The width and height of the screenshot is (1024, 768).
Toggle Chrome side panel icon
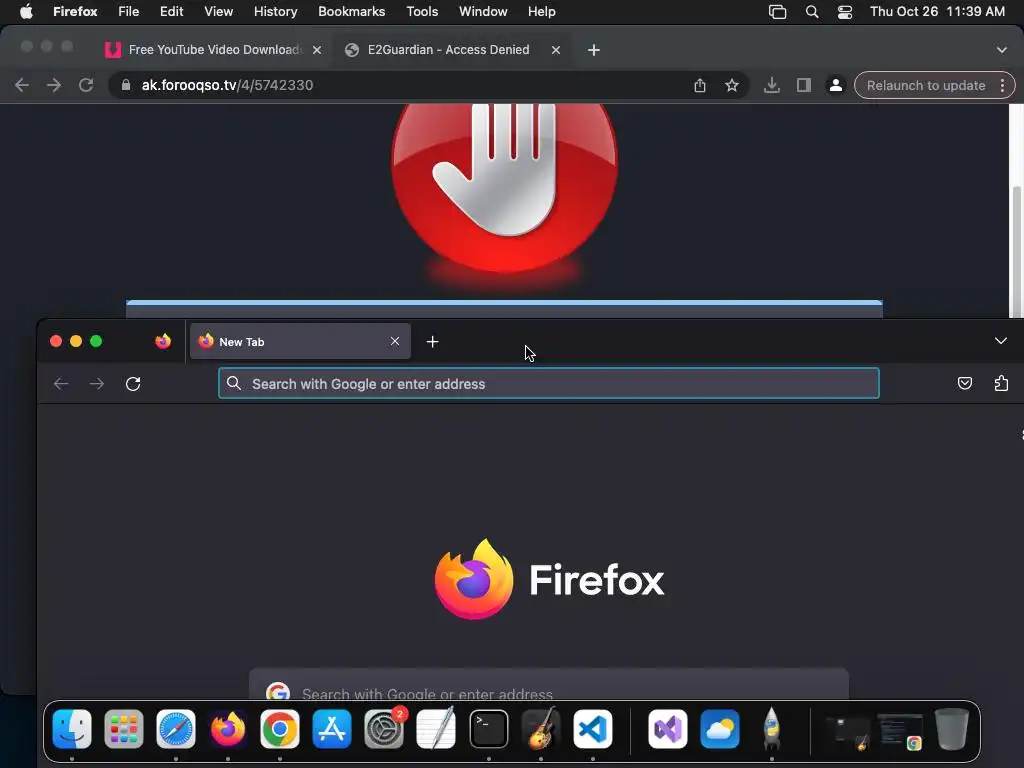(x=803, y=85)
